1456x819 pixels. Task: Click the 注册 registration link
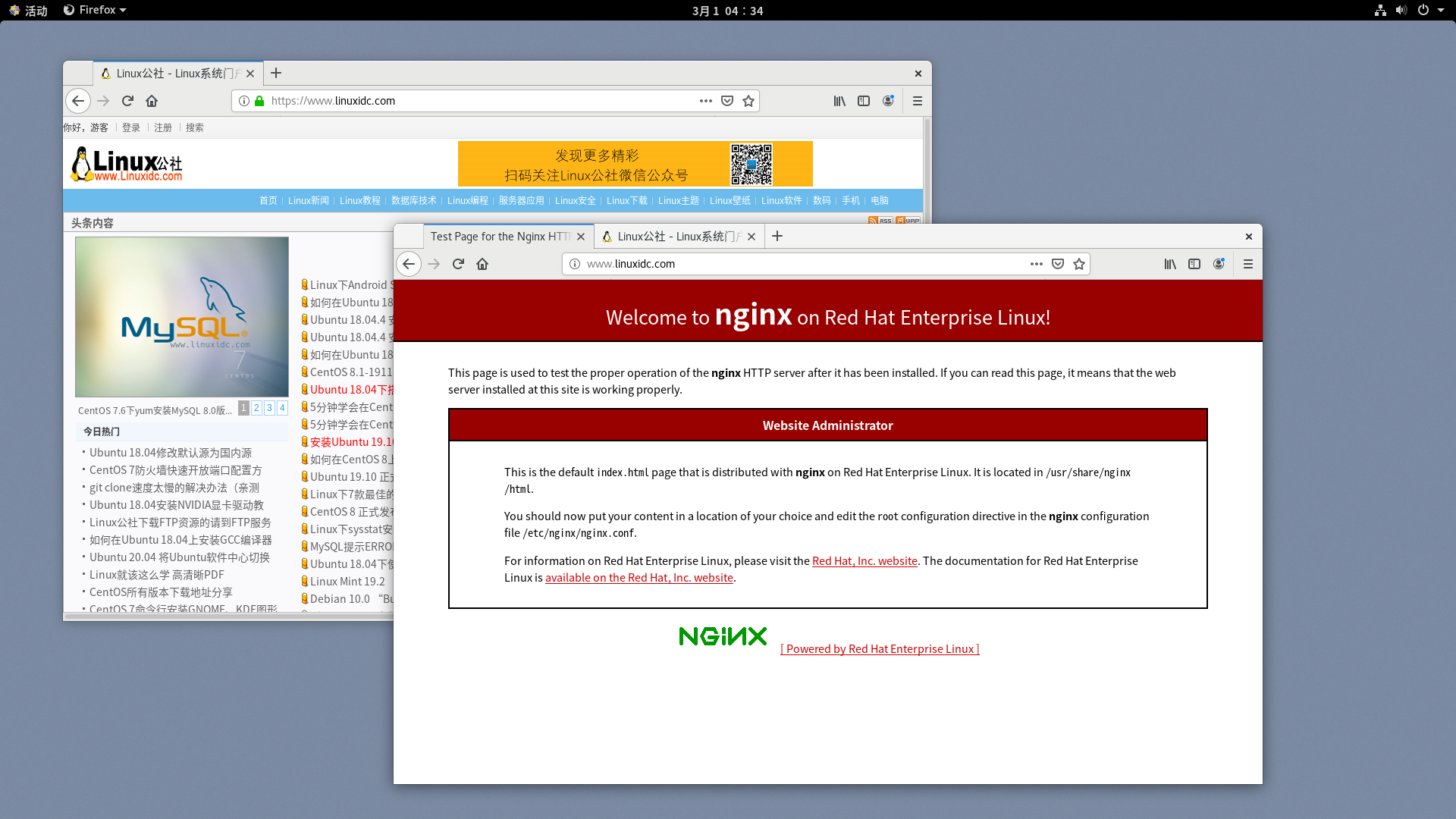[162, 127]
